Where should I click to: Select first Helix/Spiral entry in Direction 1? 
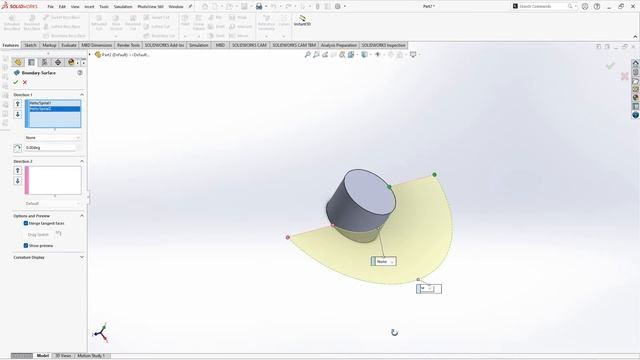click(55, 103)
